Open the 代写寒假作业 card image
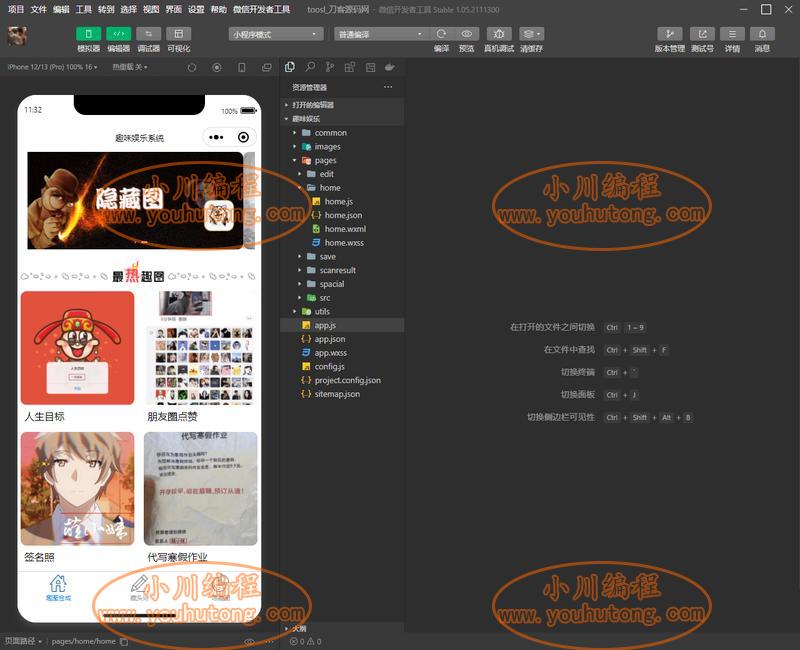This screenshot has height=650, width=800. coord(201,489)
